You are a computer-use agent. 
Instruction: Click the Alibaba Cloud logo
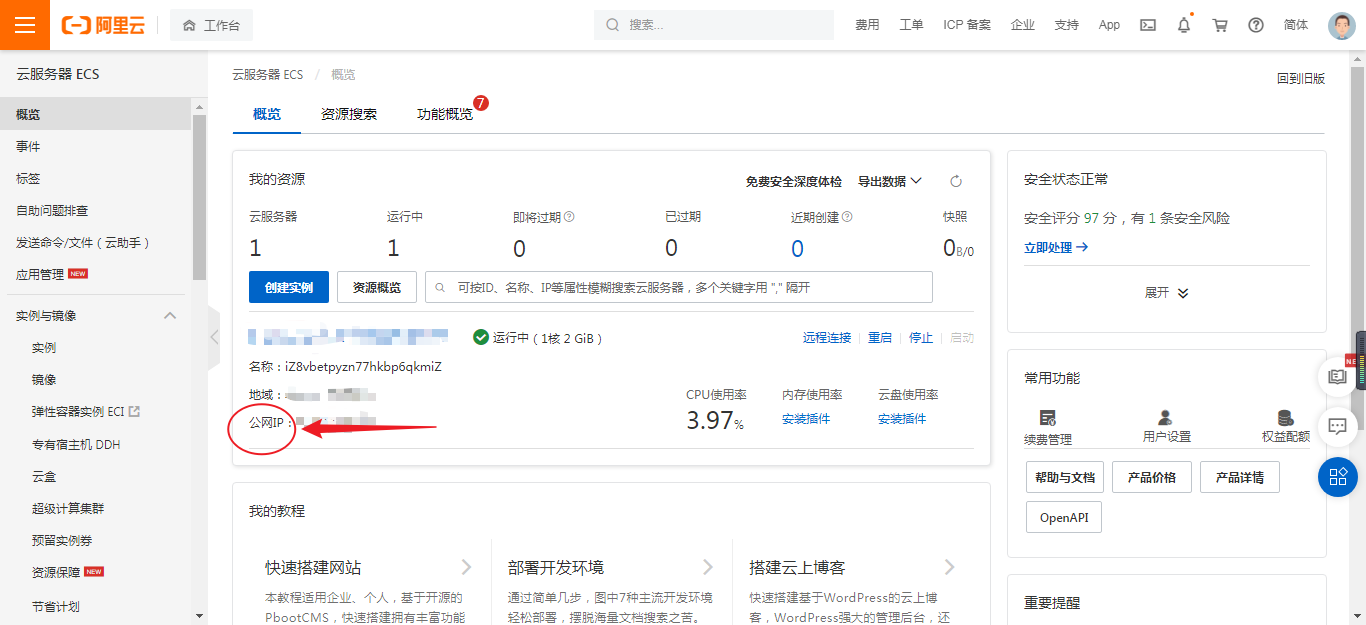pos(103,25)
